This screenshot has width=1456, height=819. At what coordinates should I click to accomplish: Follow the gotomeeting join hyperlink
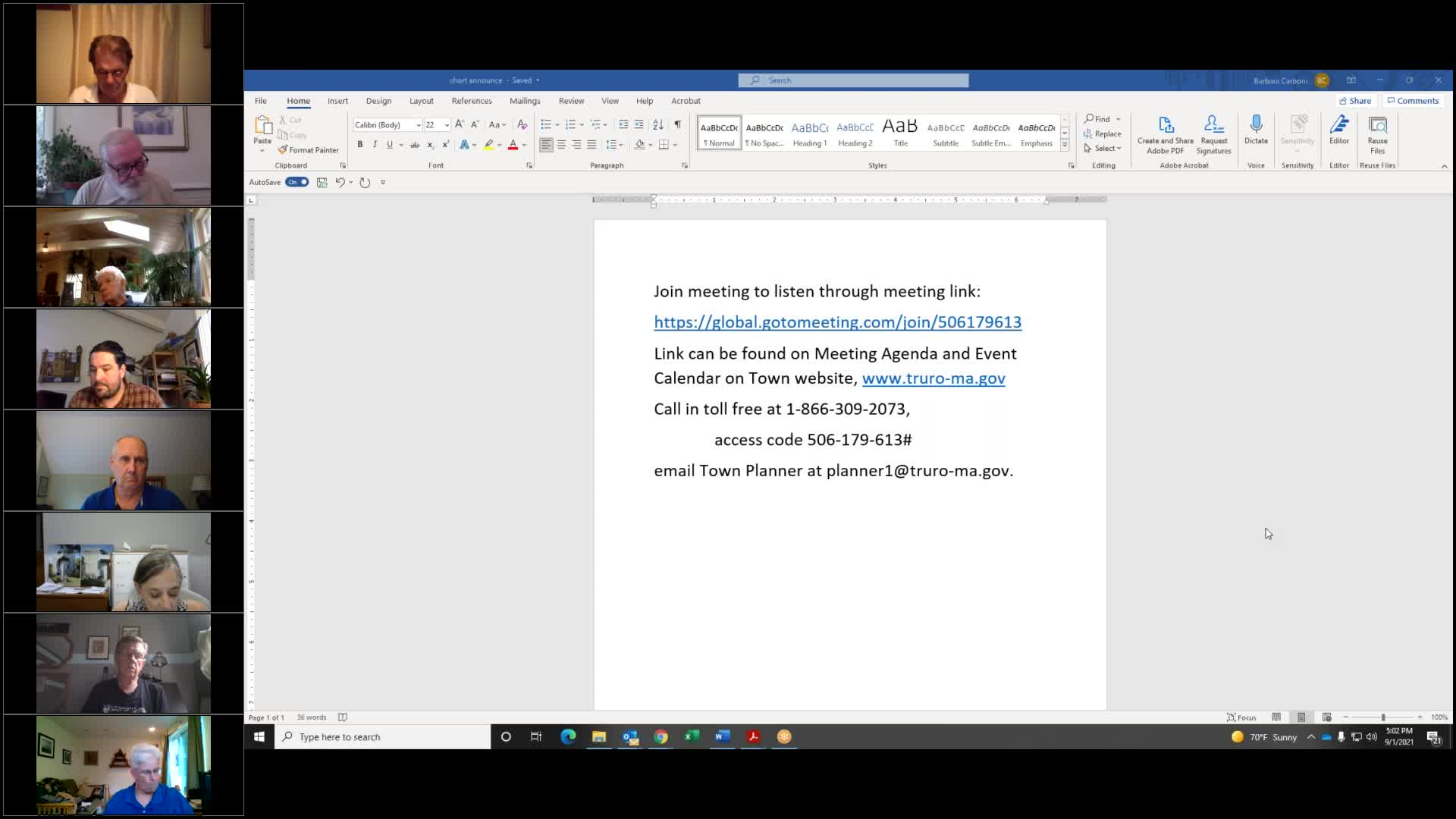[837, 322]
